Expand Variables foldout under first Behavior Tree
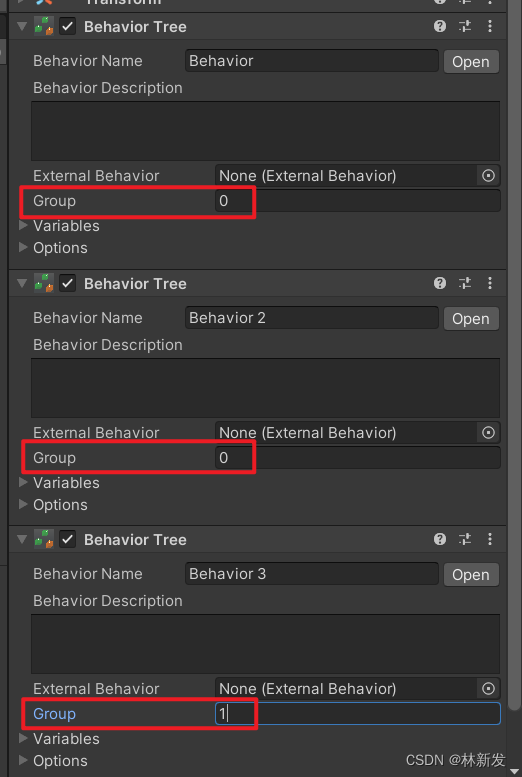522x777 pixels. click(x=23, y=225)
